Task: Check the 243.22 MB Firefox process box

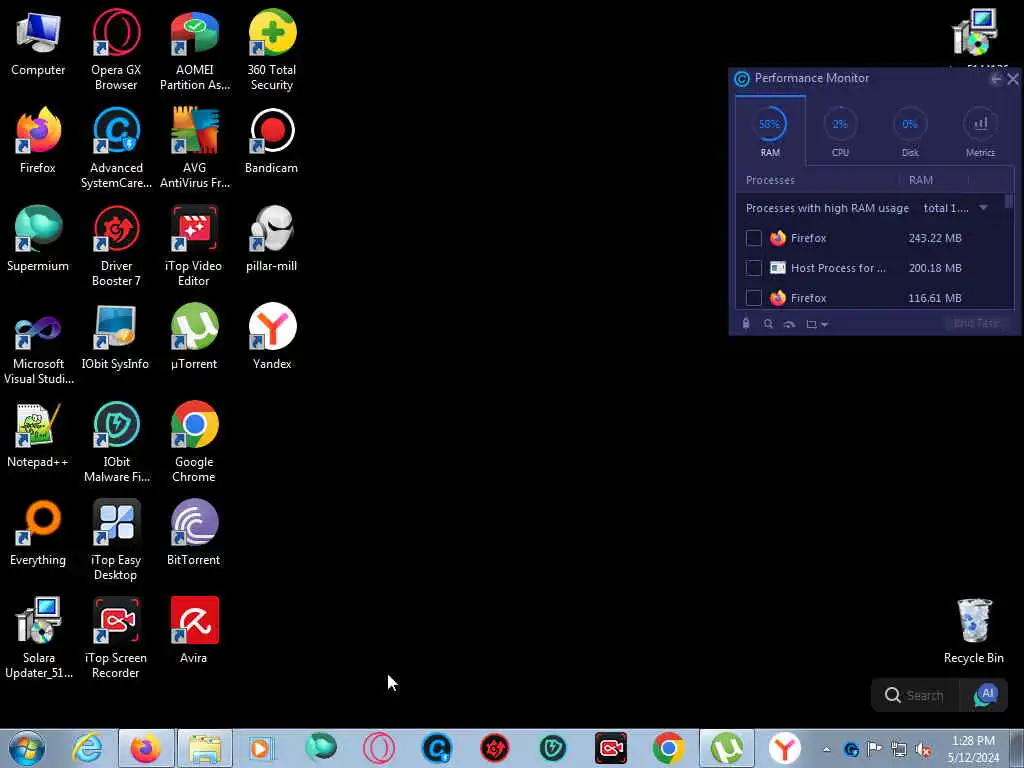Action: tap(754, 238)
